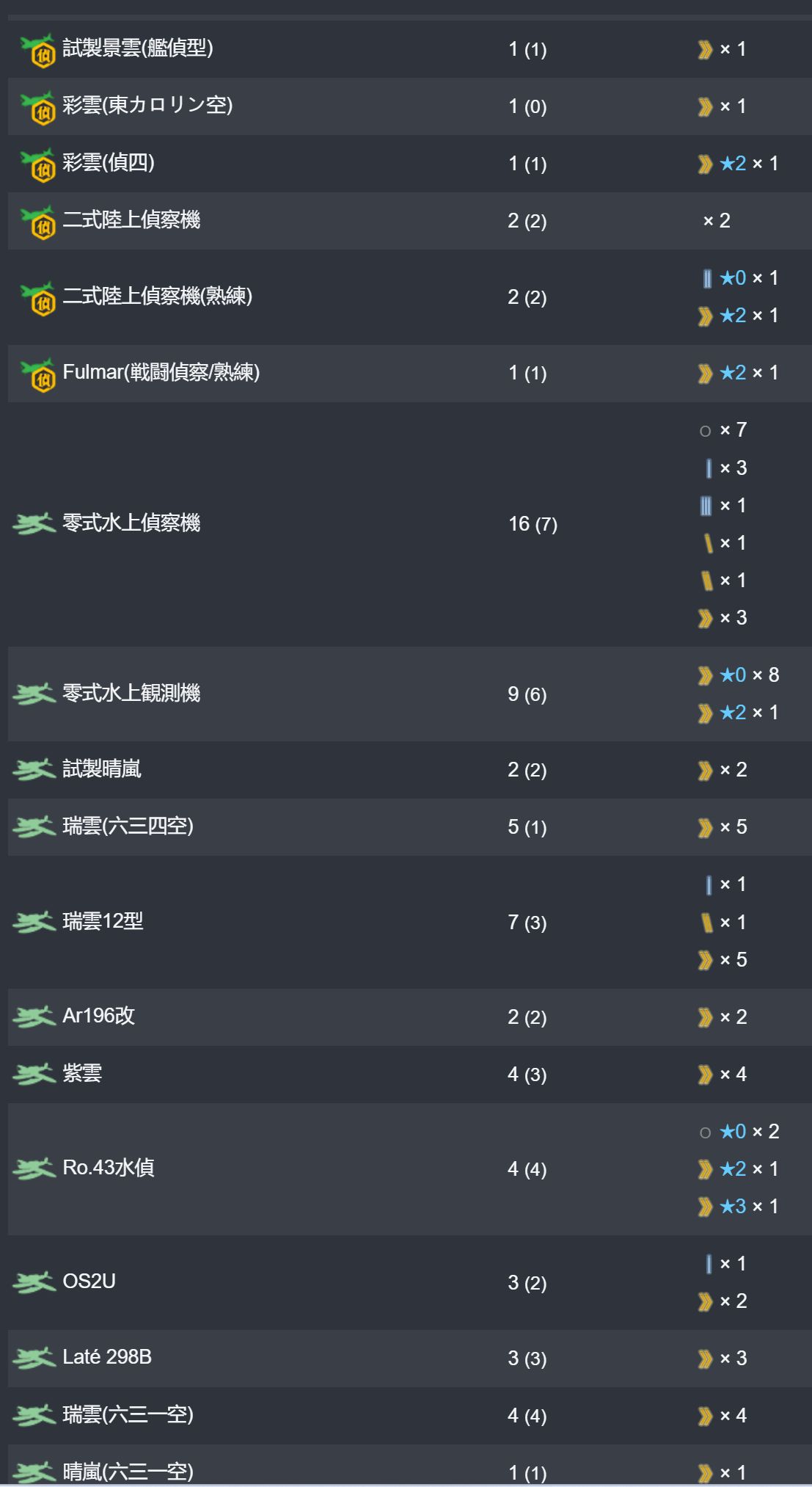
Task: Click the 9 (6) count for 零式水上観測機
Action: click(527, 694)
